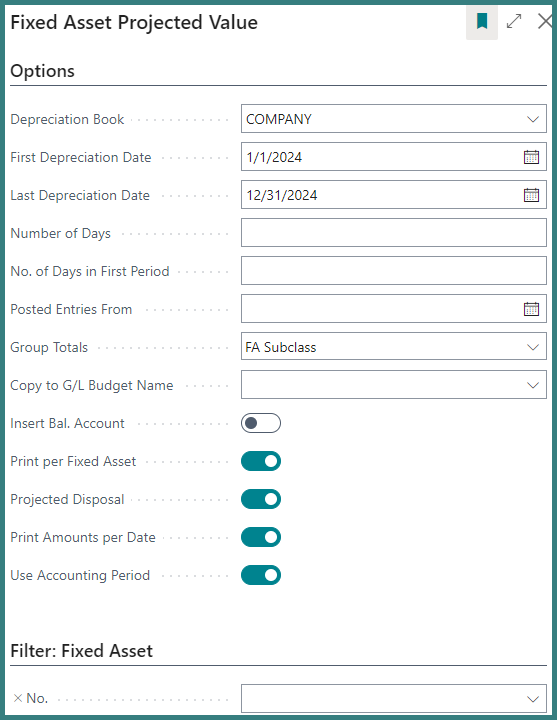This screenshot has height=721, width=557.
Task: Open calendar picker for First Depreciation Date
Action: point(531,157)
